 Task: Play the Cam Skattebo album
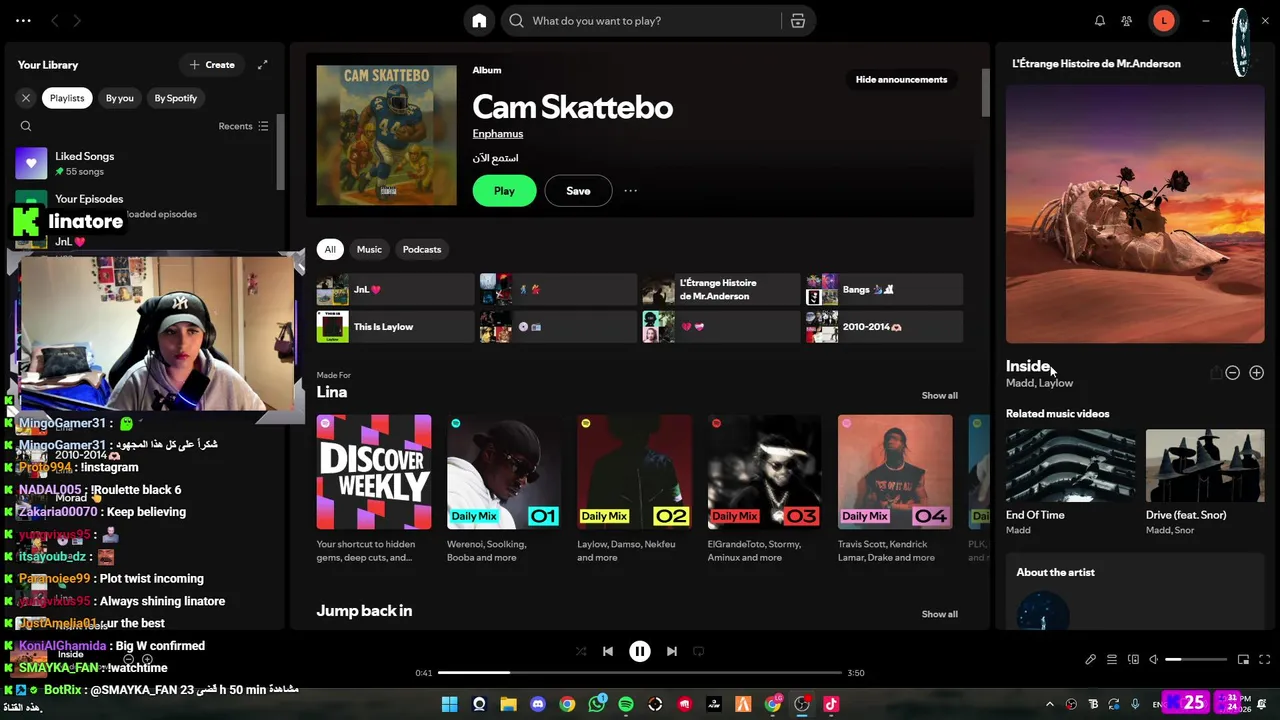[504, 191]
